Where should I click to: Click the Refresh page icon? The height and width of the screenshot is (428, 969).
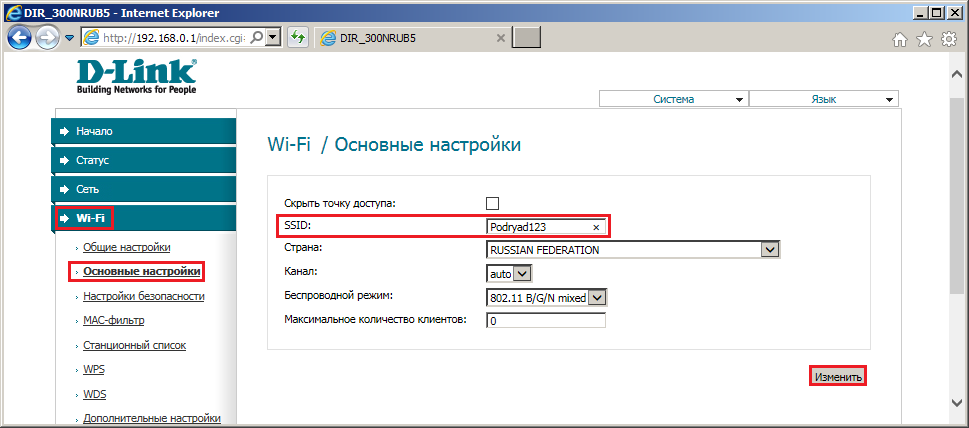click(x=298, y=38)
